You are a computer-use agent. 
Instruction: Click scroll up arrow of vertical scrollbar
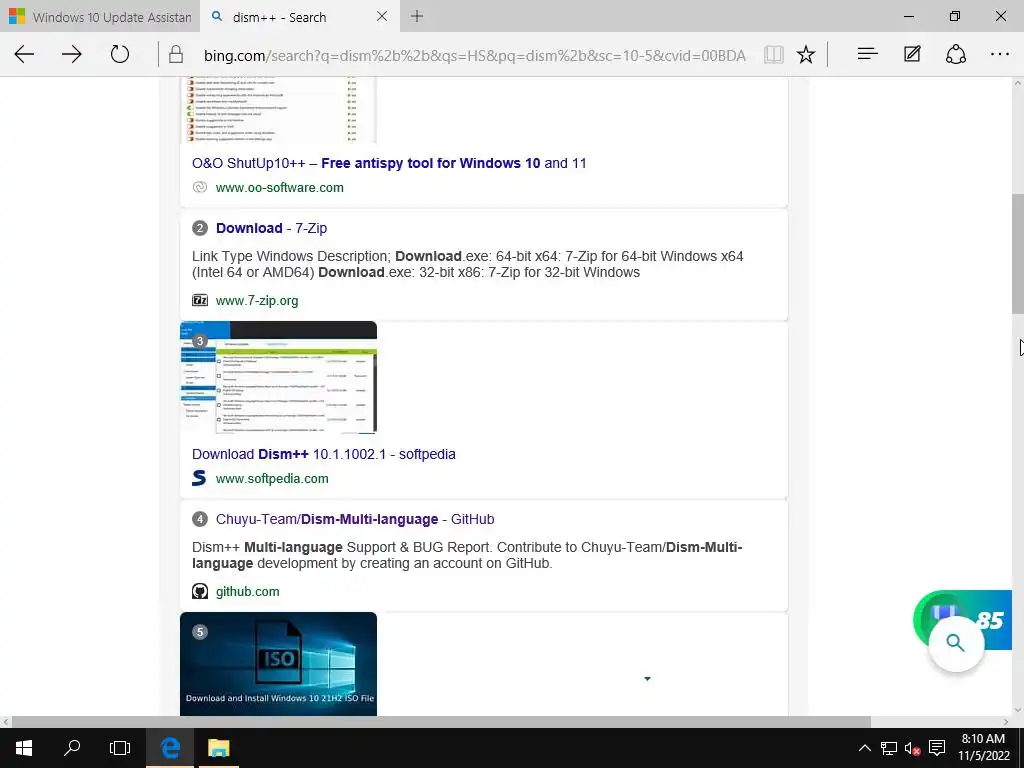[1017, 84]
